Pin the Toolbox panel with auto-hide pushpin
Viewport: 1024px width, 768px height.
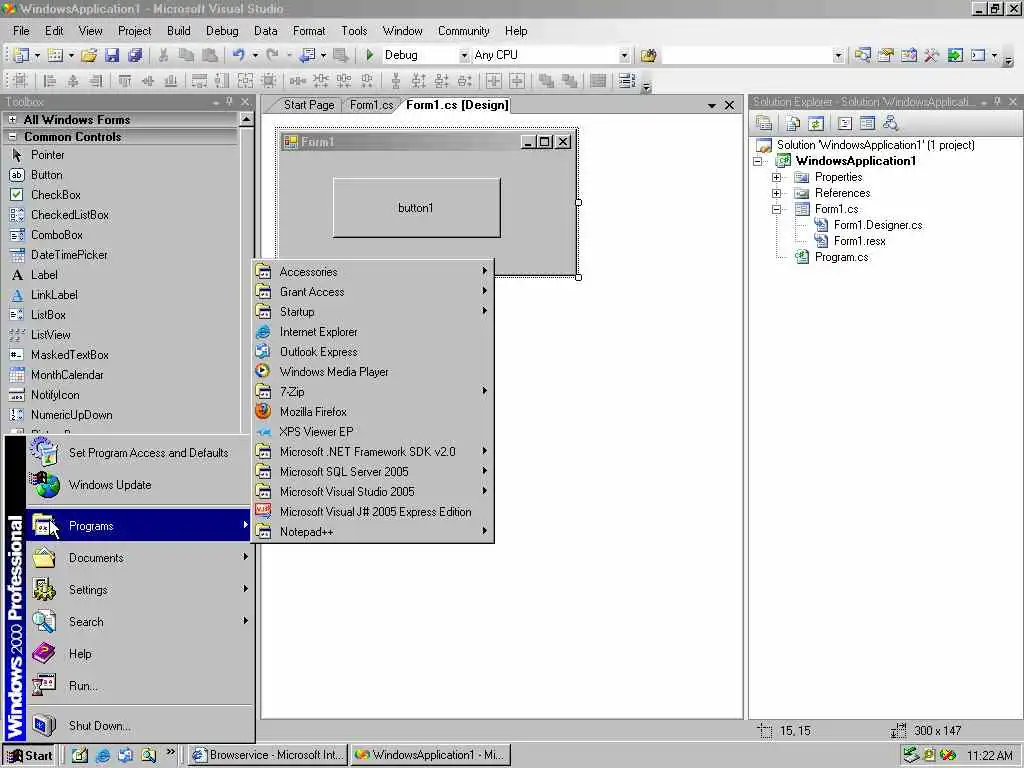click(229, 102)
